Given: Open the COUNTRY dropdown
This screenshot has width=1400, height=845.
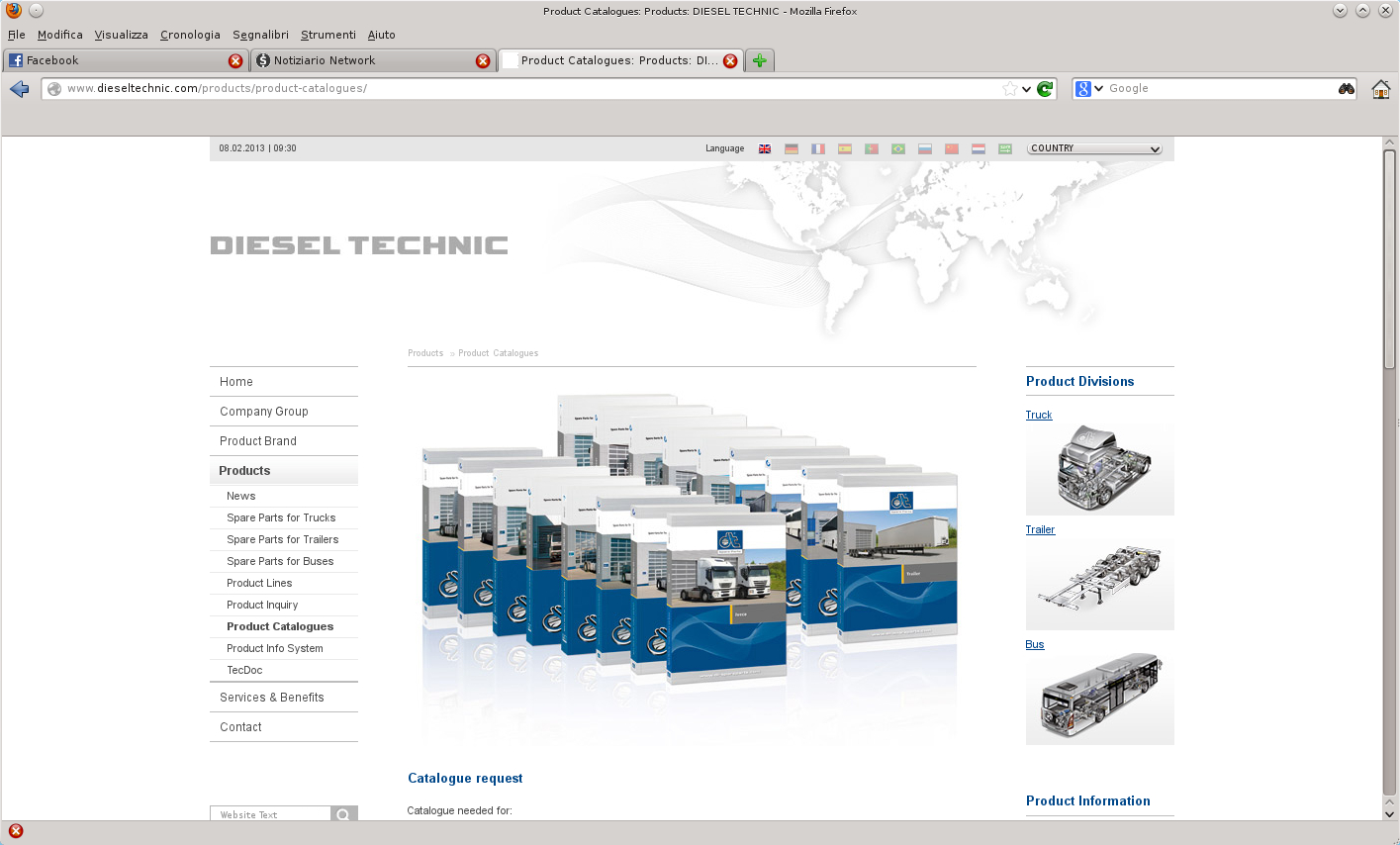Looking at the screenshot, I should 1094,148.
